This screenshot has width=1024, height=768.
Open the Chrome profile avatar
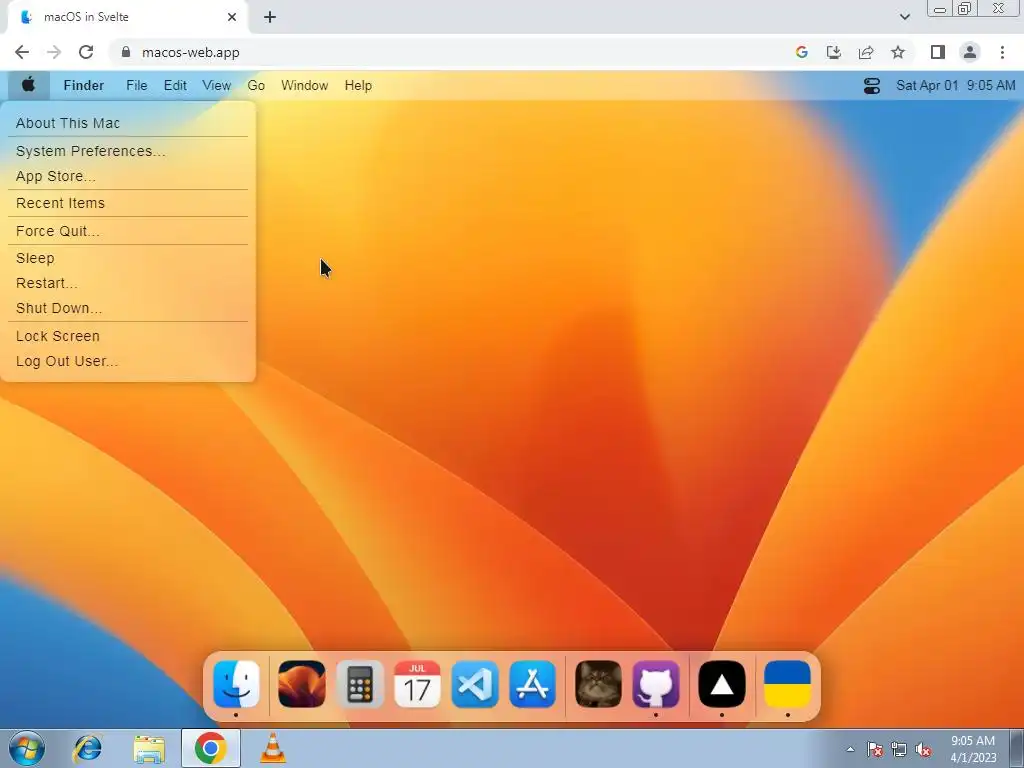tap(970, 52)
